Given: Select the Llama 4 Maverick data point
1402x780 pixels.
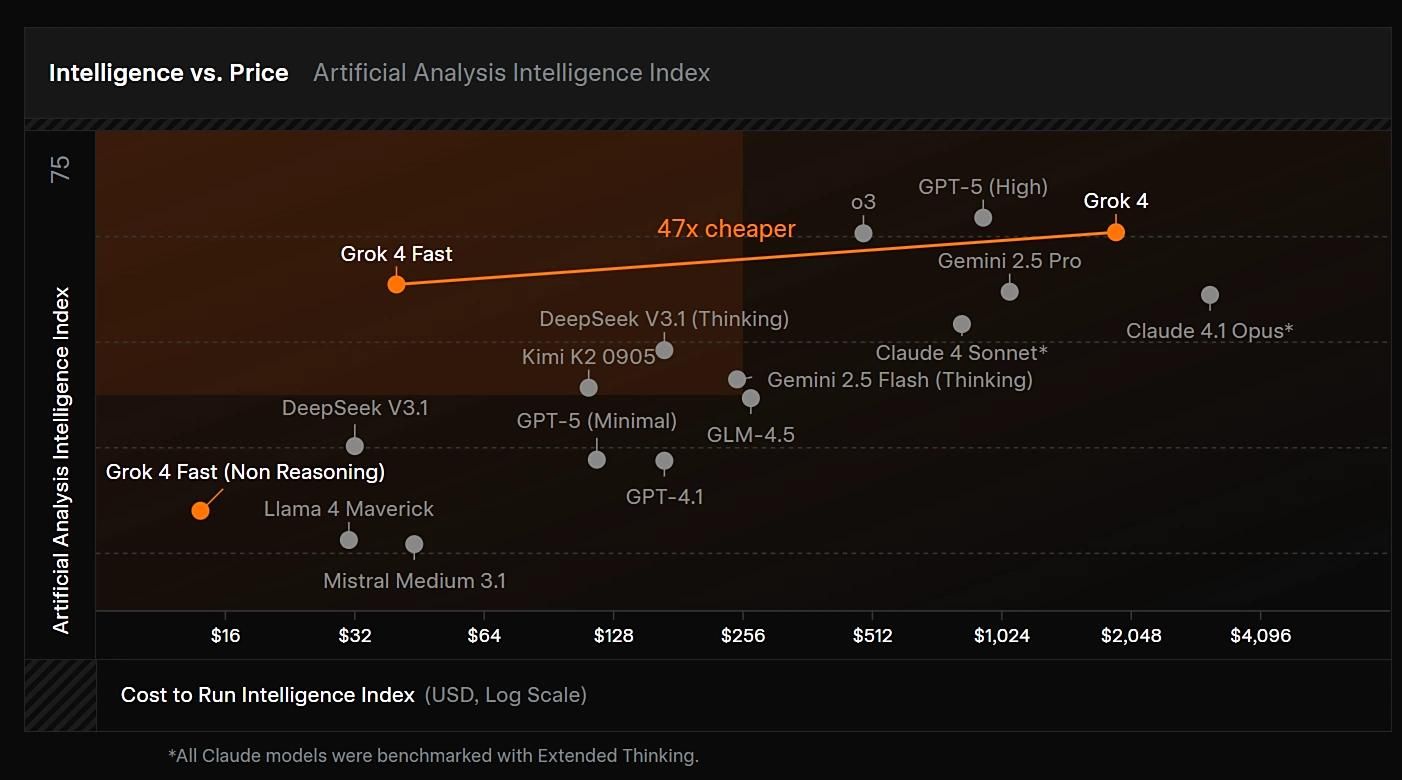Looking at the screenshot, I should coord(348,539).
